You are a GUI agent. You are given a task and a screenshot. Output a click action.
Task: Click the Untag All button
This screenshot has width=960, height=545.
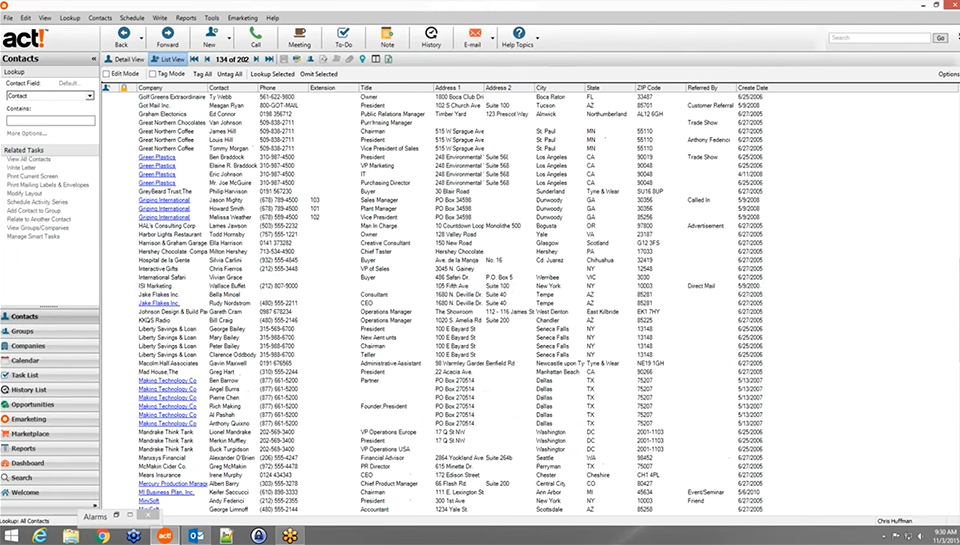(x=230, y=74)
